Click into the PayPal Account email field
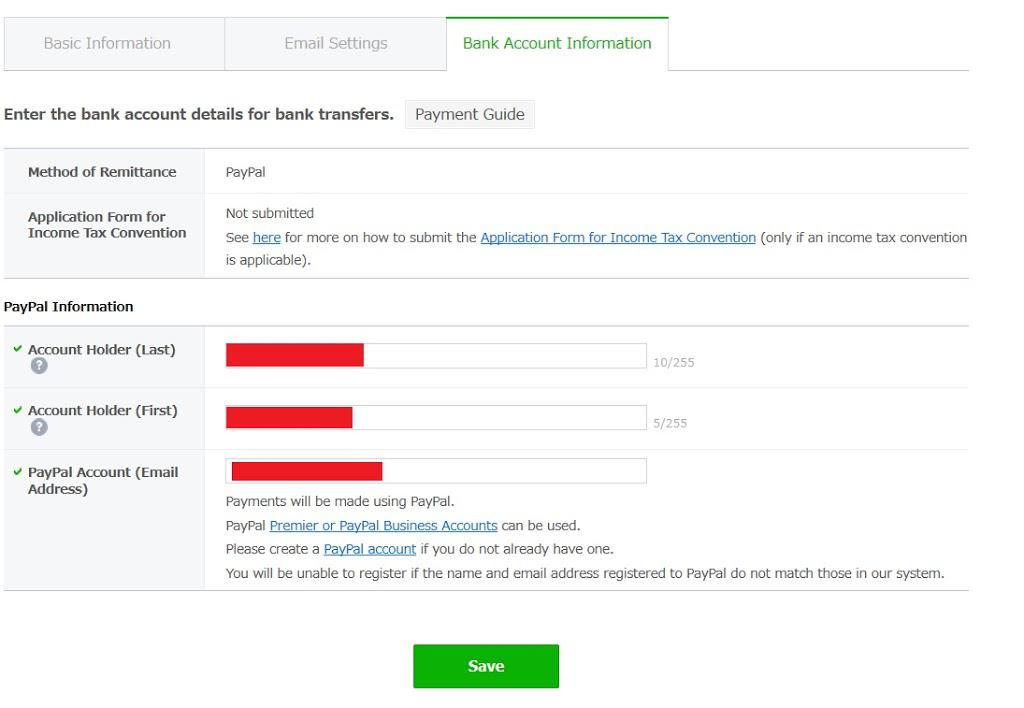The image size is (1024, 708). (x=510, y=471)
